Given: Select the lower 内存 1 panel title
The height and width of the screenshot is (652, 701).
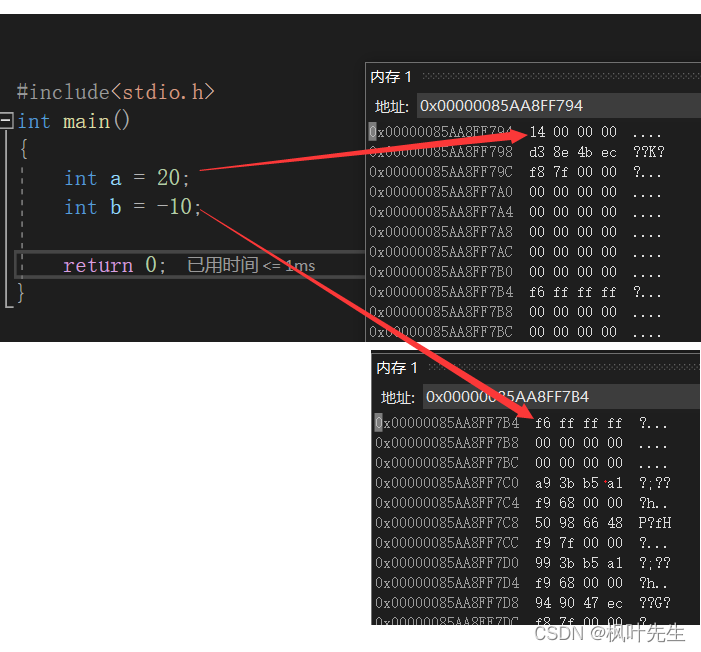Looking at the screenshot, I should click(x=397, y=368).
